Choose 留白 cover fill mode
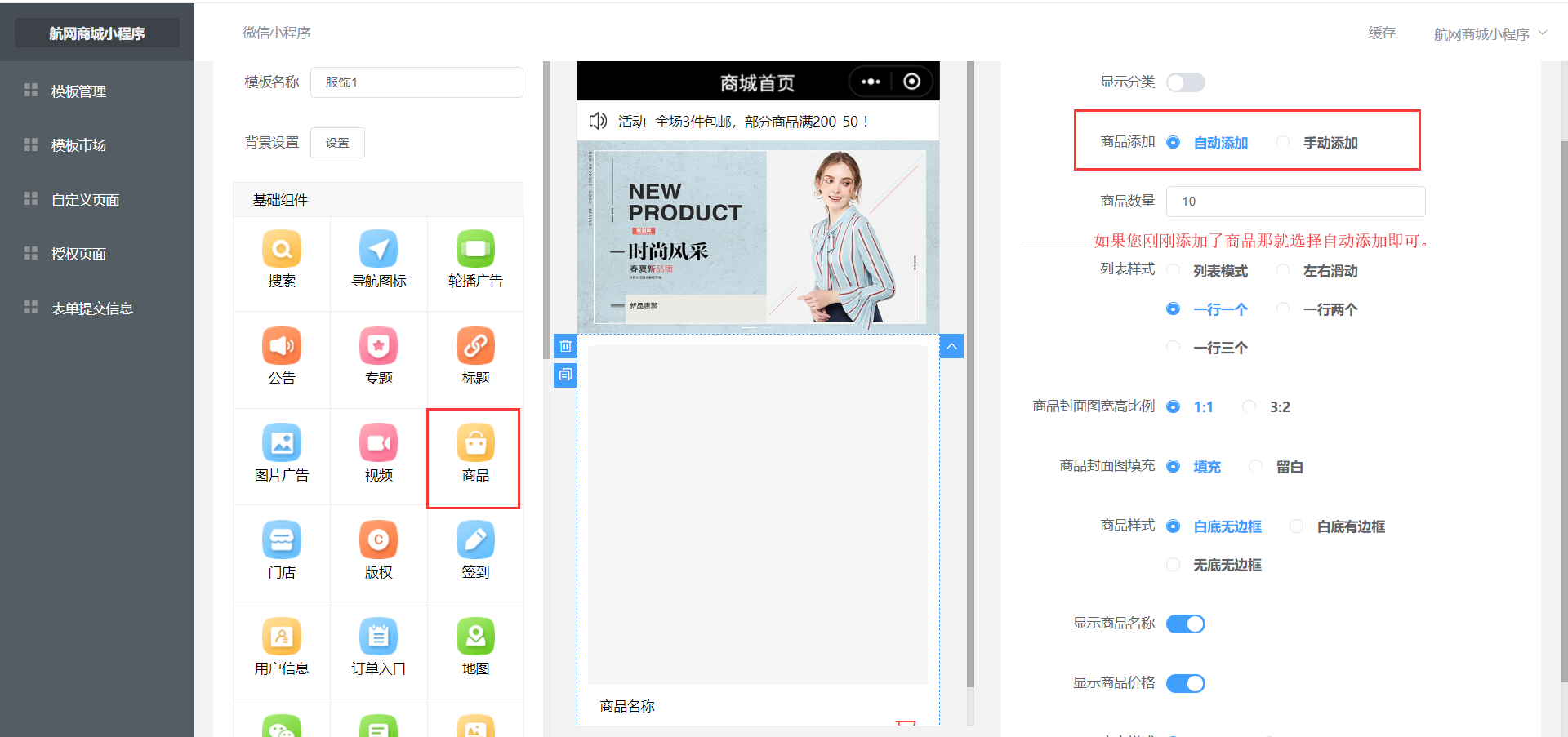Screen dimensions: 1568x737 click(1276, 467)
